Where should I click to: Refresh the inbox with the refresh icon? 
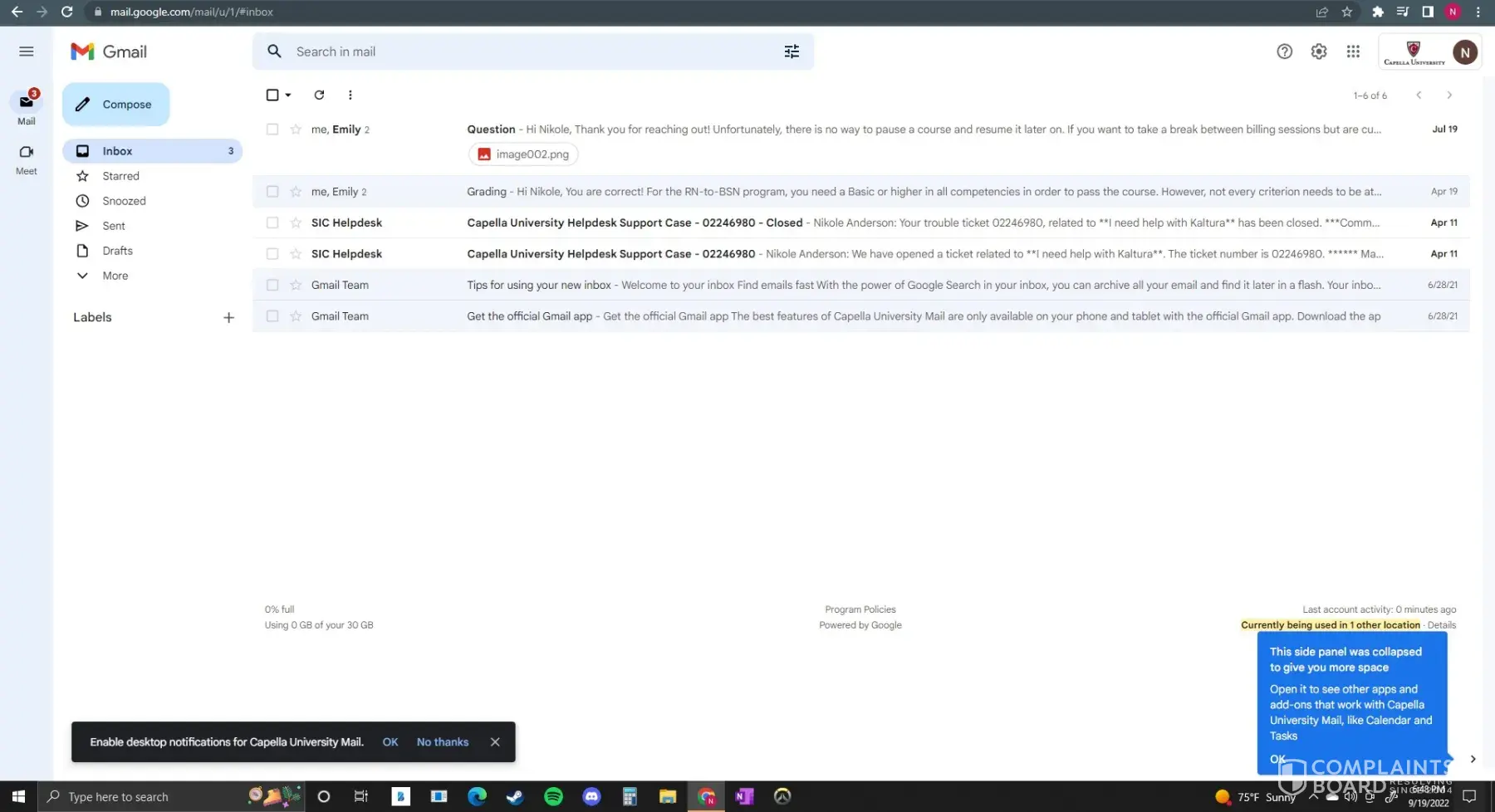point(319,95)
